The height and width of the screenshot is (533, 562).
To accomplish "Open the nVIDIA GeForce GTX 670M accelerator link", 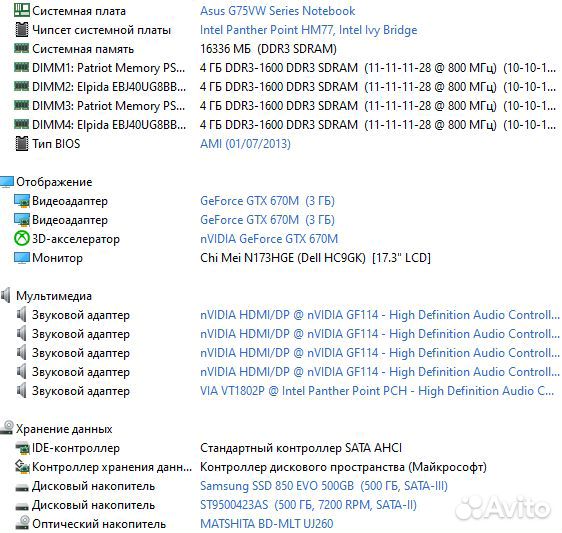I will point(269,239).
